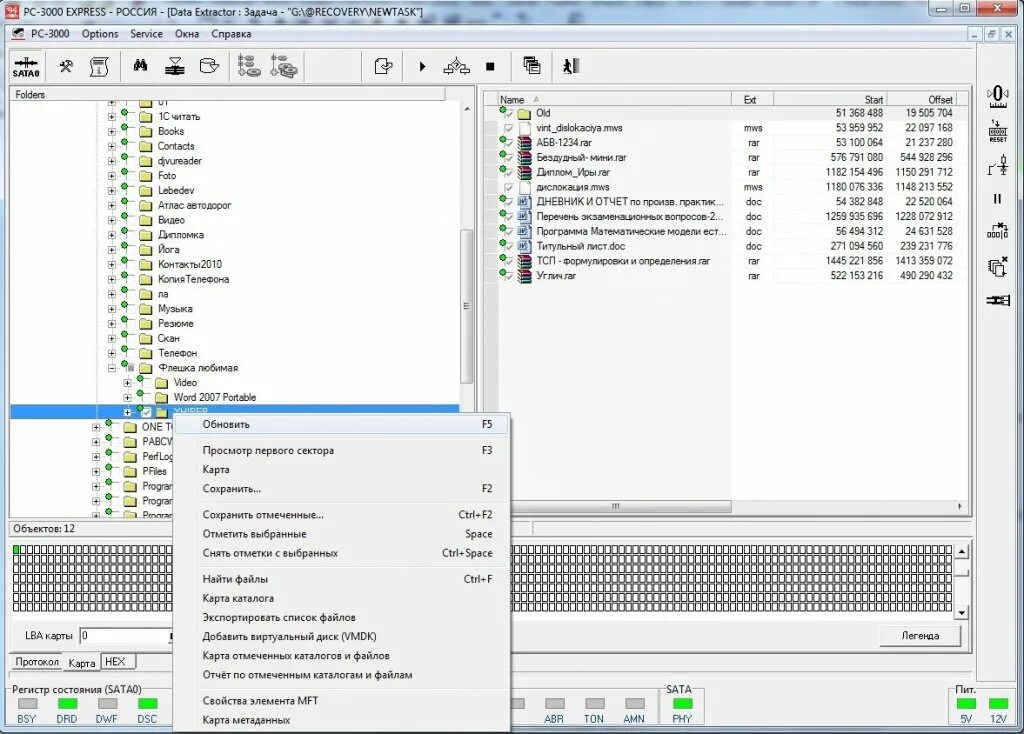The height and width of the screenshot is (734, 1024).
Task: Choose Свойства элемента MFT menu entry
Action: 342,701
